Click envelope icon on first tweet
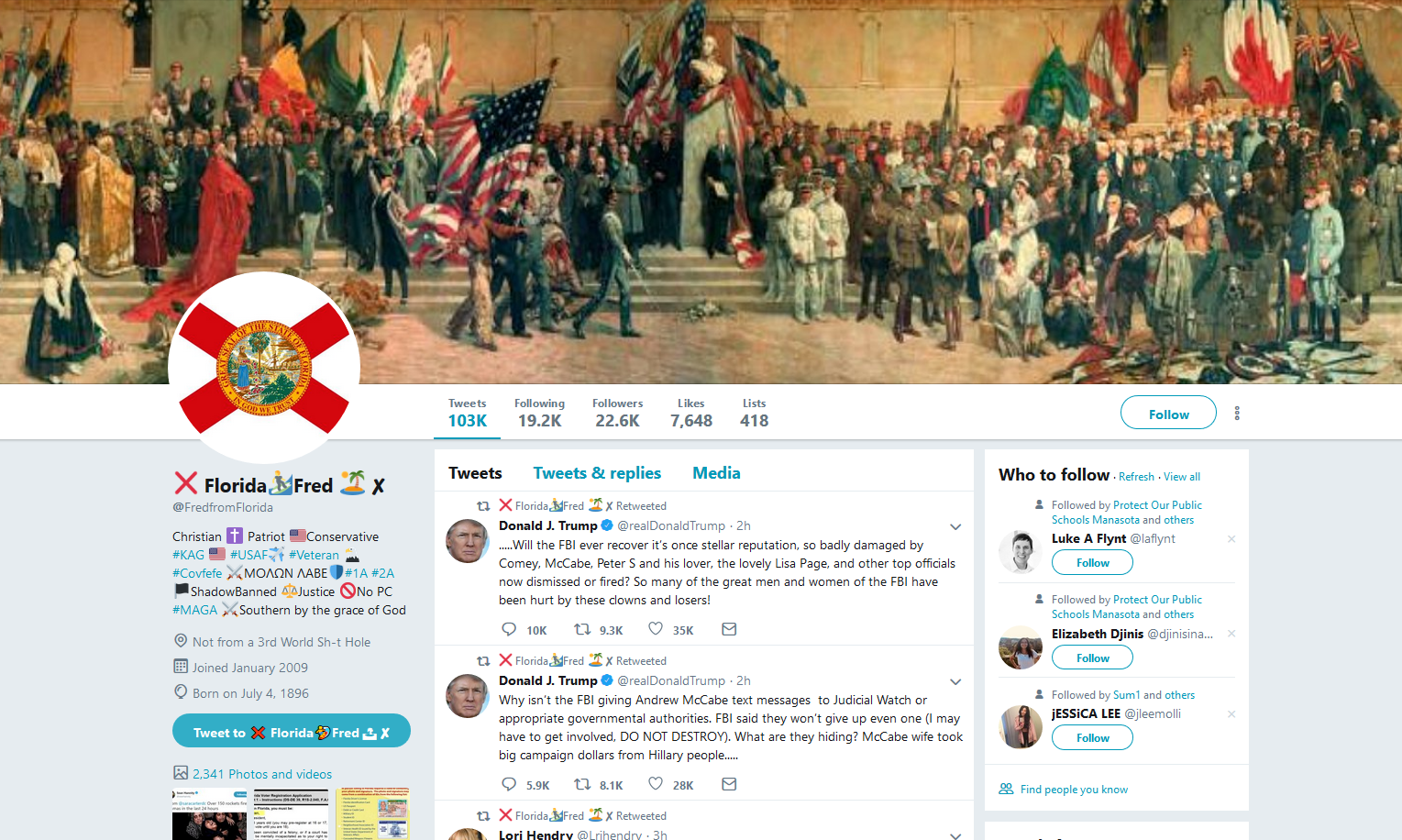This screenshot has height=840, width=1402. 729,629
